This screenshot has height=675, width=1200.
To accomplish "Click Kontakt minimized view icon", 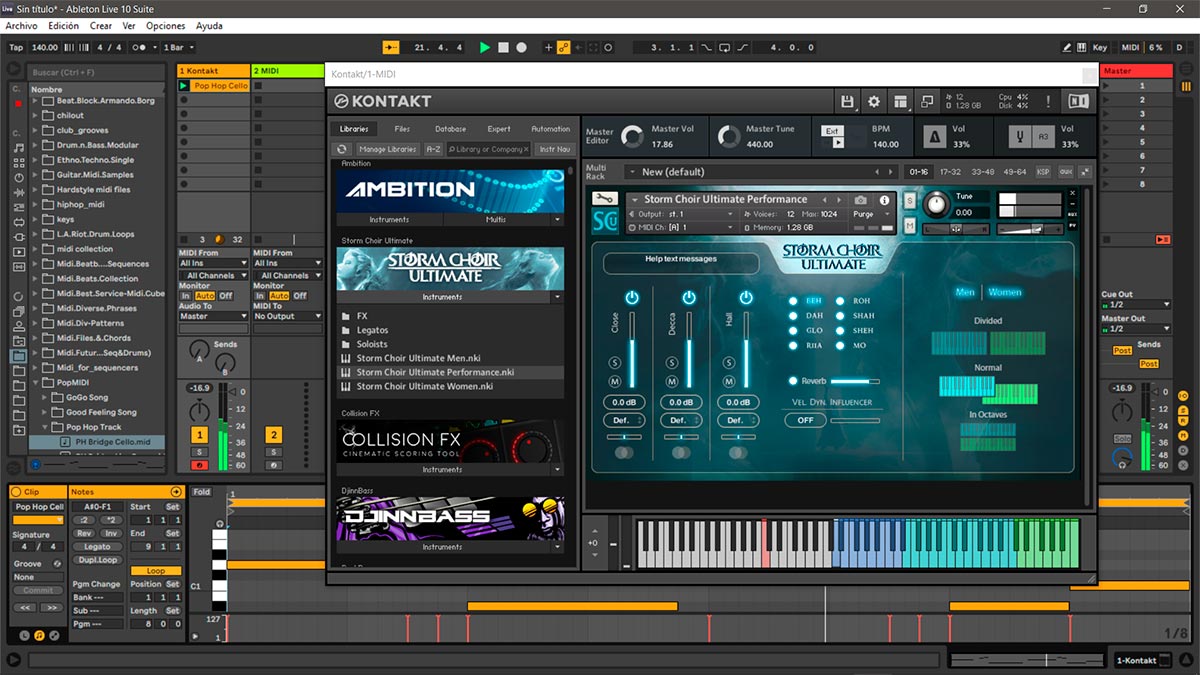I will (x=927, y=101).
